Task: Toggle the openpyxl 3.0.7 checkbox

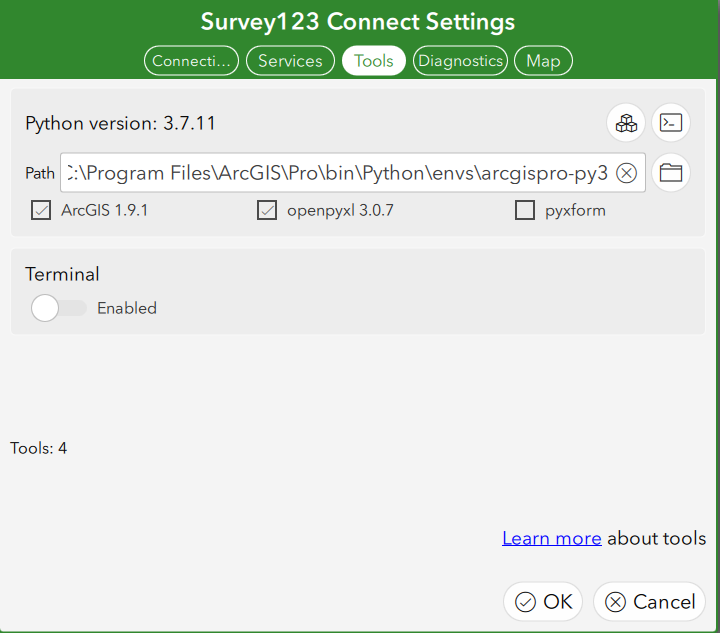Action: pos(267,210)
